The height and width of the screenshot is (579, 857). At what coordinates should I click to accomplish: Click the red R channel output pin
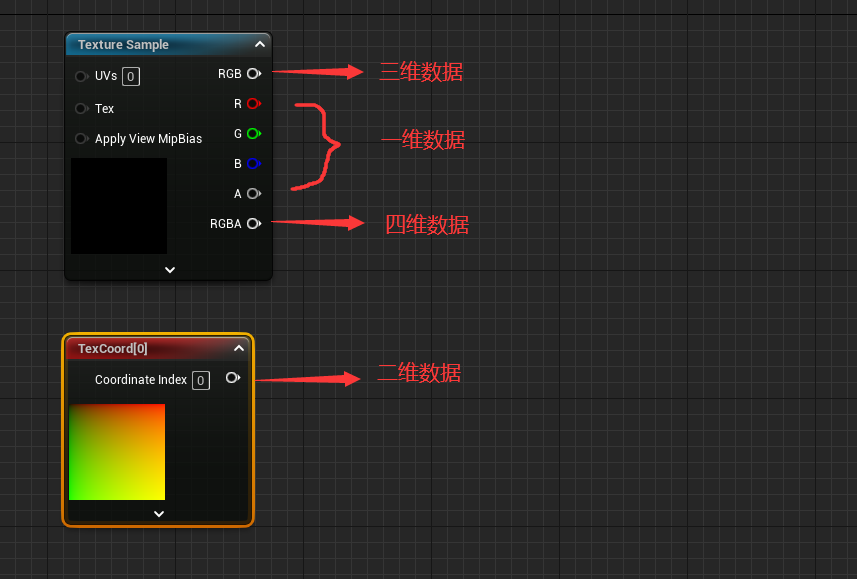tap(253, 104)
